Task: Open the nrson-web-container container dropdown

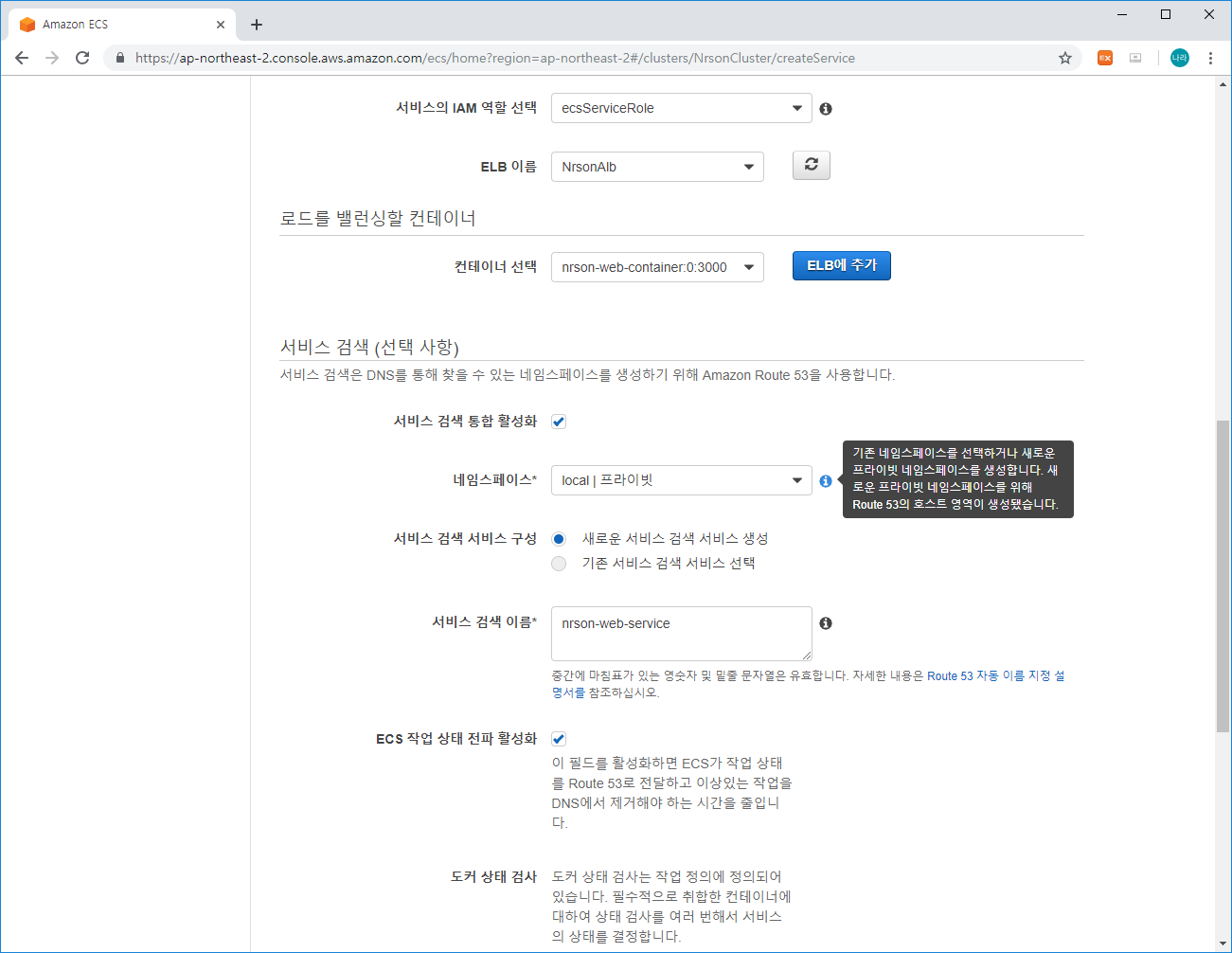Action: click(657, 267)
